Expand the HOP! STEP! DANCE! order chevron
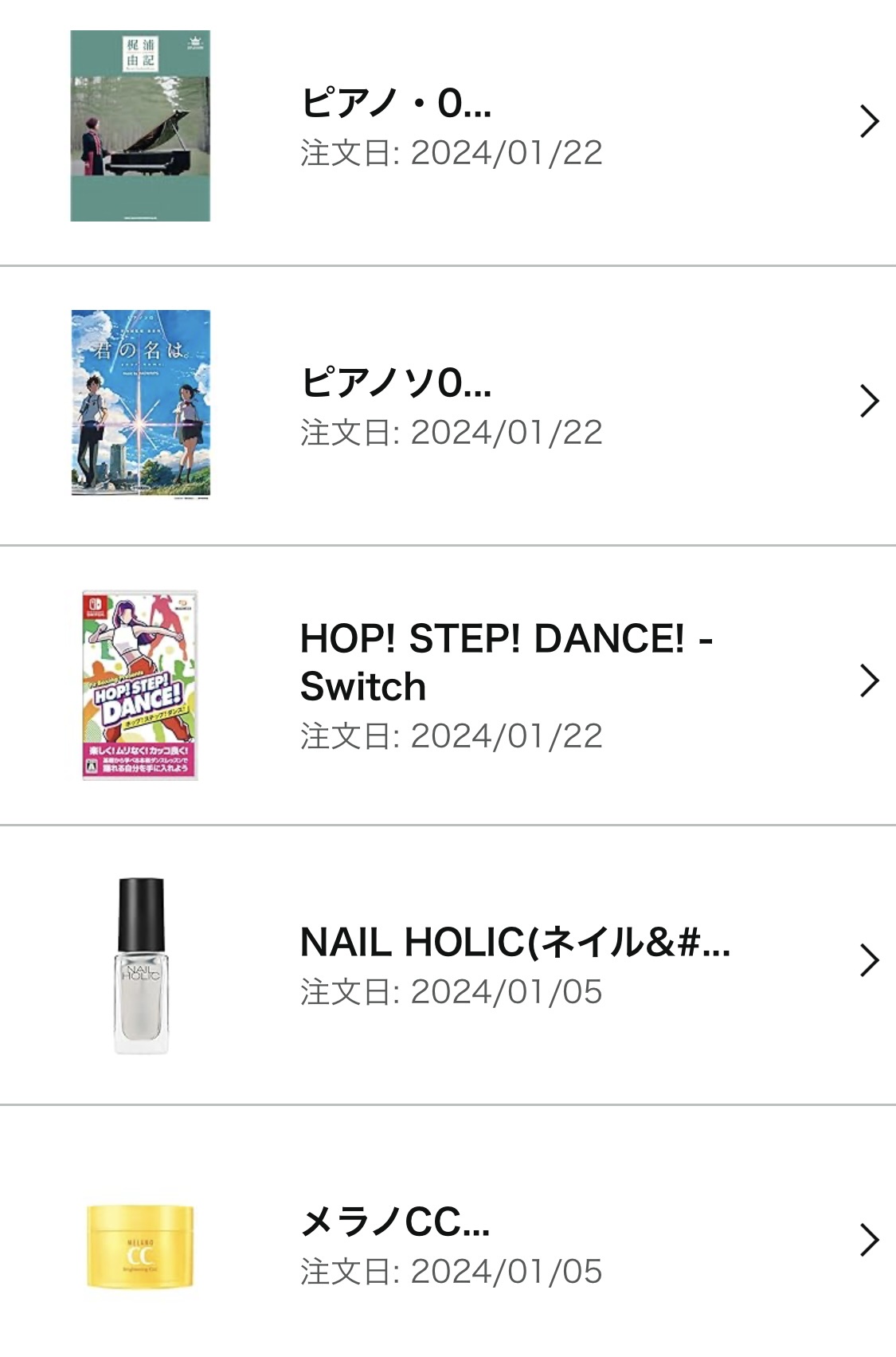 869,681
